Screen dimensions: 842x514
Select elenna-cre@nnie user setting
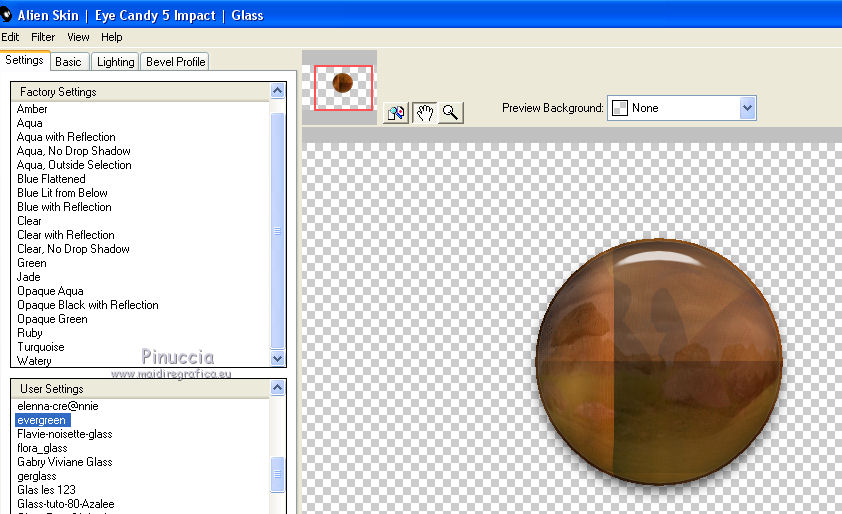[x=57, y=406]
